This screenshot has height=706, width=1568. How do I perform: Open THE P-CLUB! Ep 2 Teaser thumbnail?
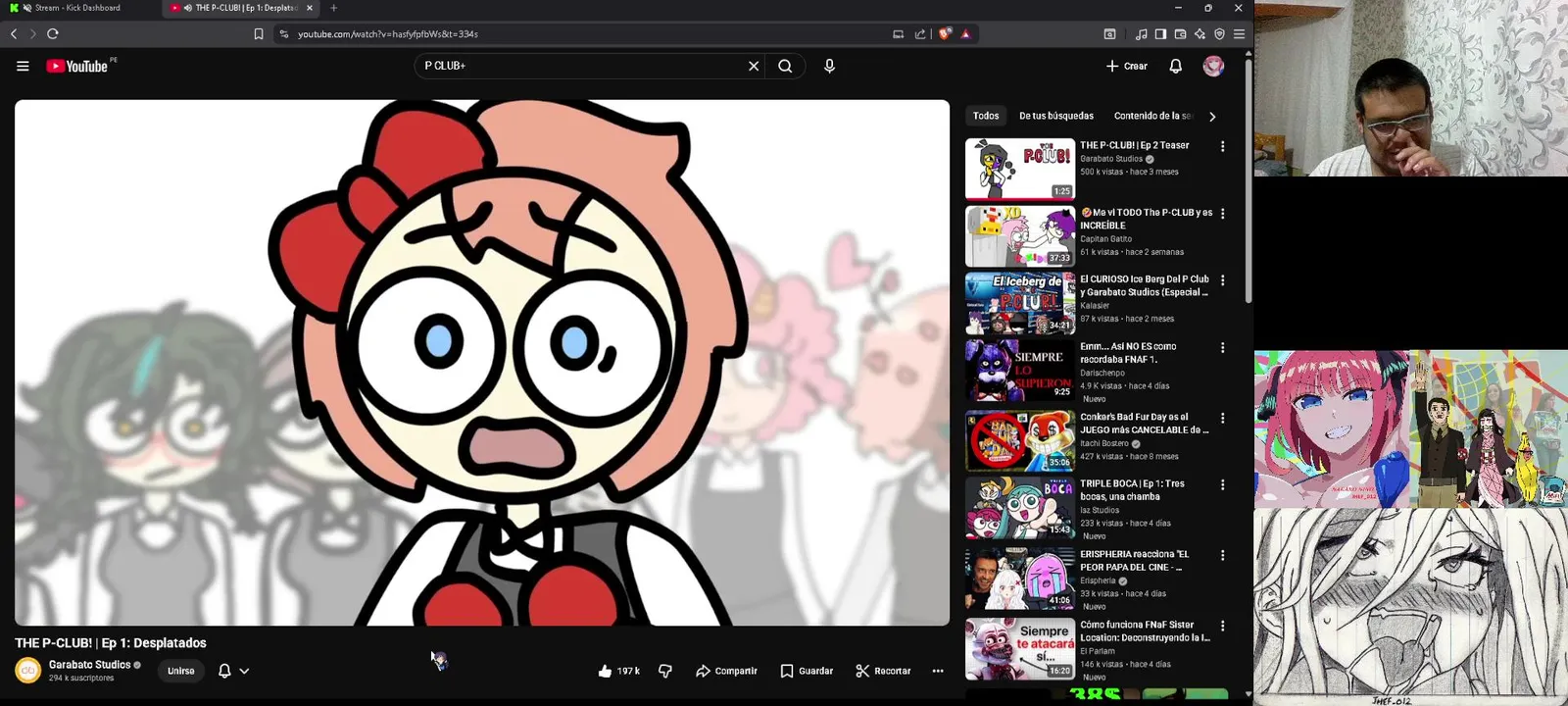tap(1020, 169)
